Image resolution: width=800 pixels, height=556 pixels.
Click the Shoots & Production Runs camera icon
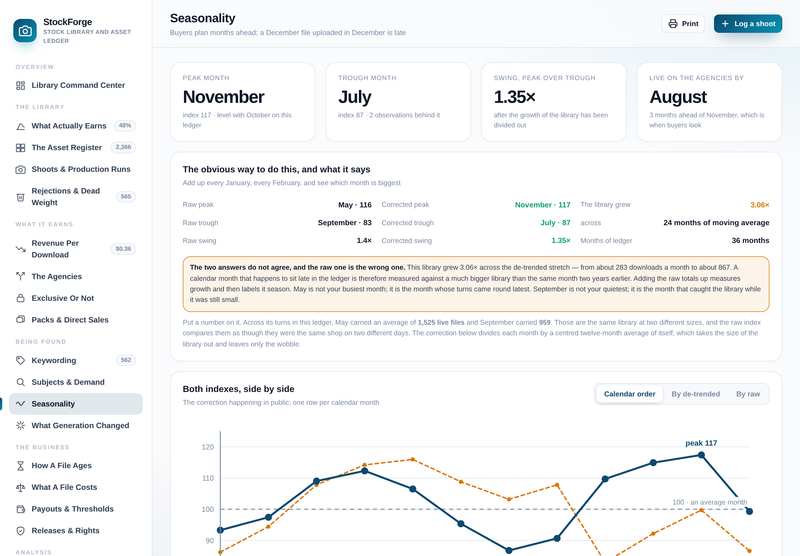pyautogui.click(x=20, y=169)
